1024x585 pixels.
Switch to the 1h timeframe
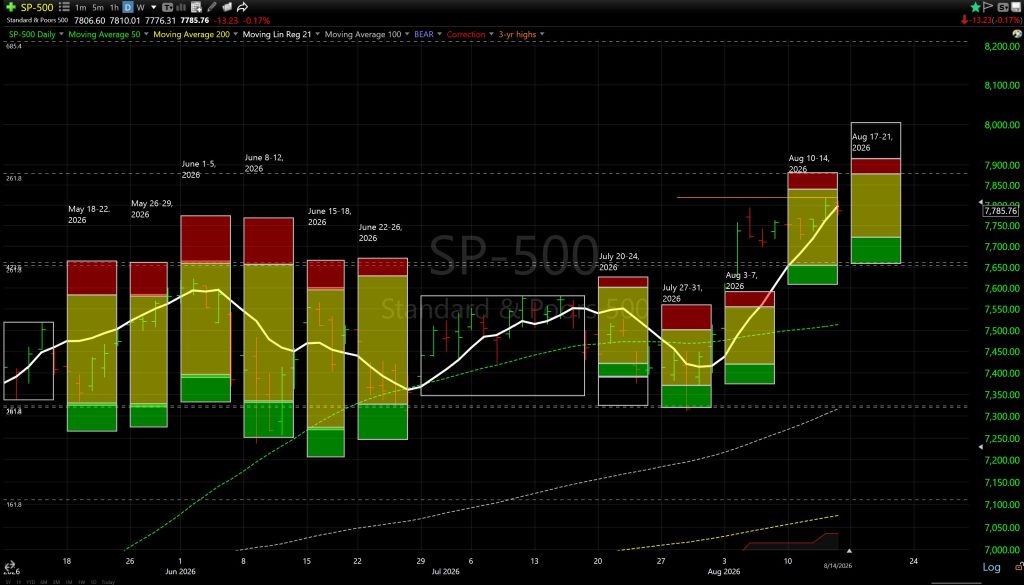pyautogui.click(x=114, y=8)
